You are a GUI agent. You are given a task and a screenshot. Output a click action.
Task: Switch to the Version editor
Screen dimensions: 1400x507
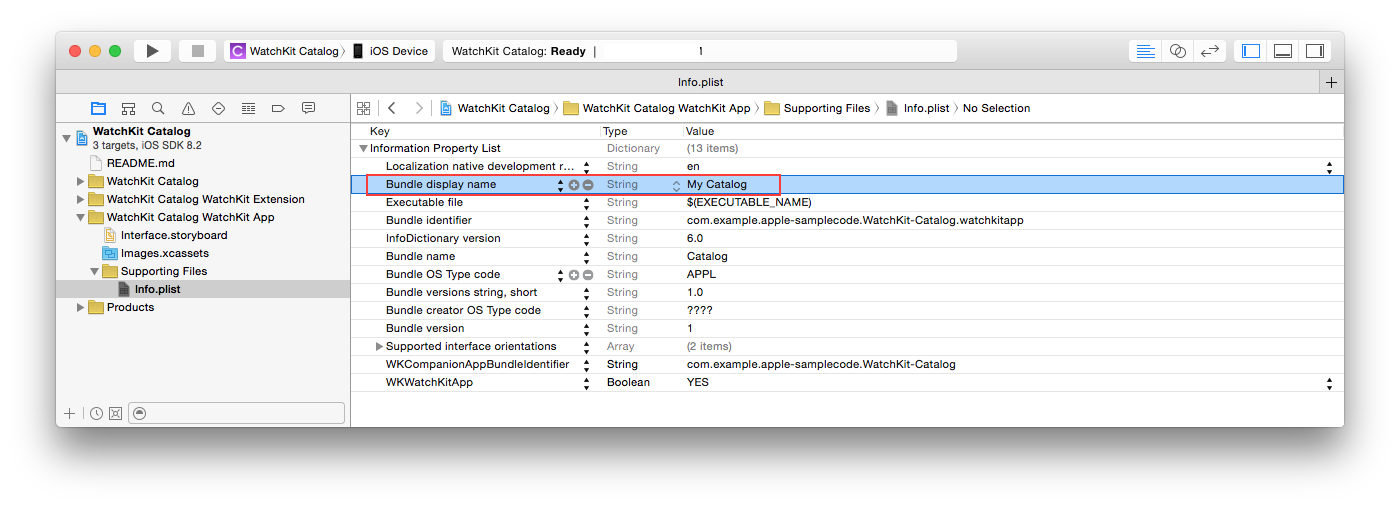(1210, 51)
